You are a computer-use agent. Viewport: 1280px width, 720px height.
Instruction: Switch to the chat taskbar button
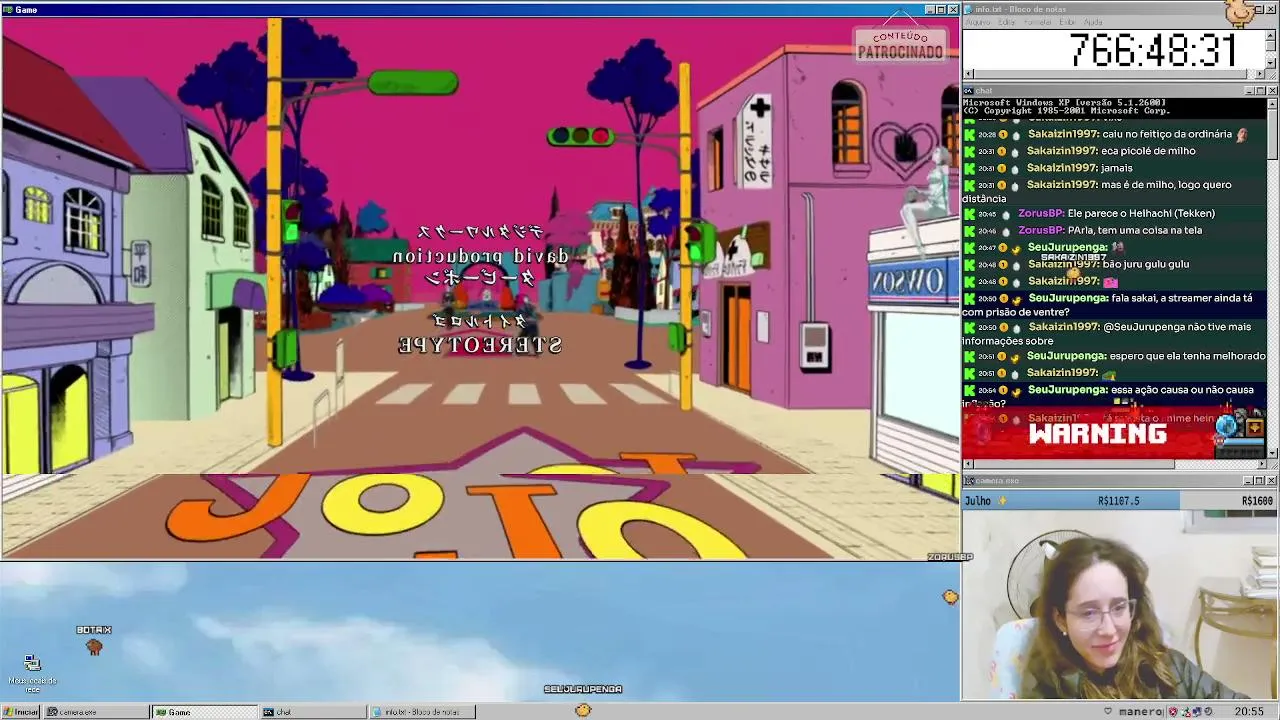pos(313,712)
